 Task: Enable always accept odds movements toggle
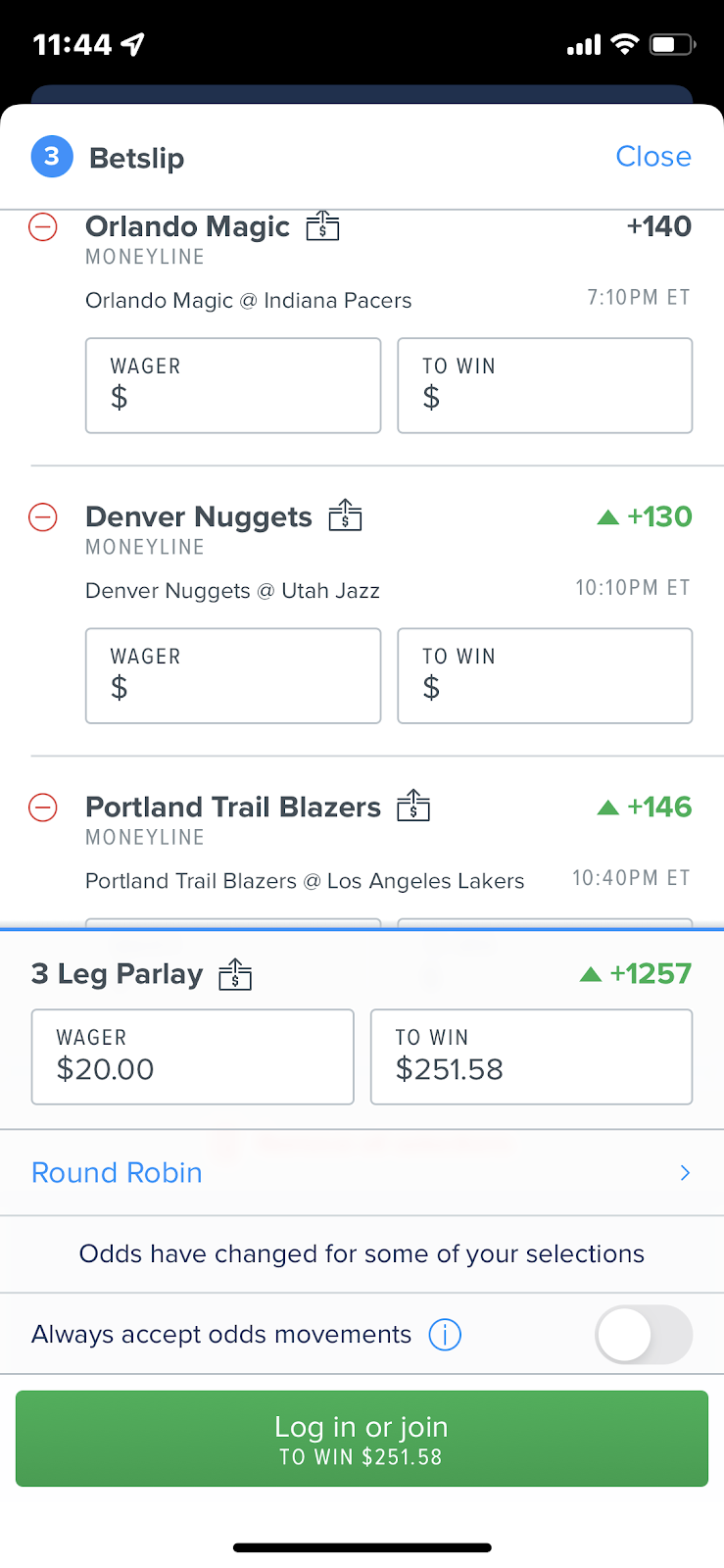point(643,1335)
